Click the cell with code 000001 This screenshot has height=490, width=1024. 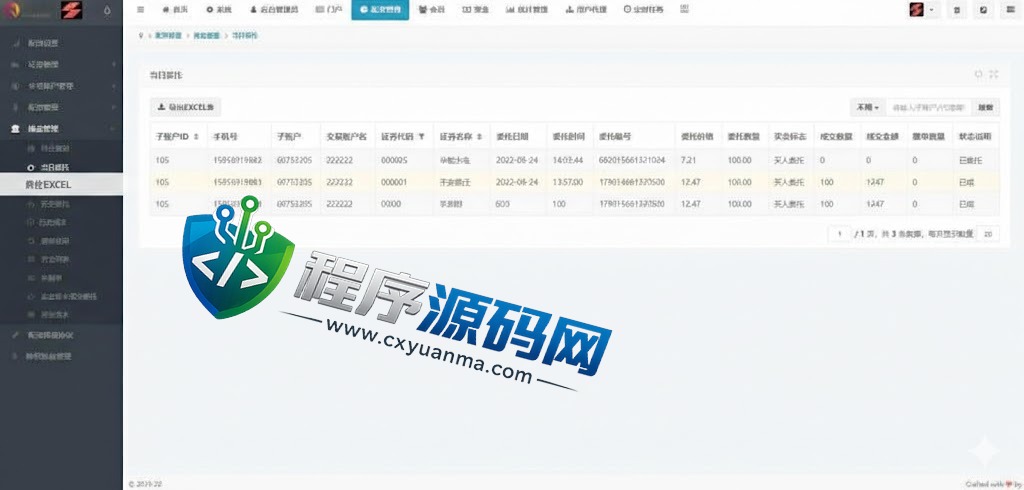(x=394, y=182)
